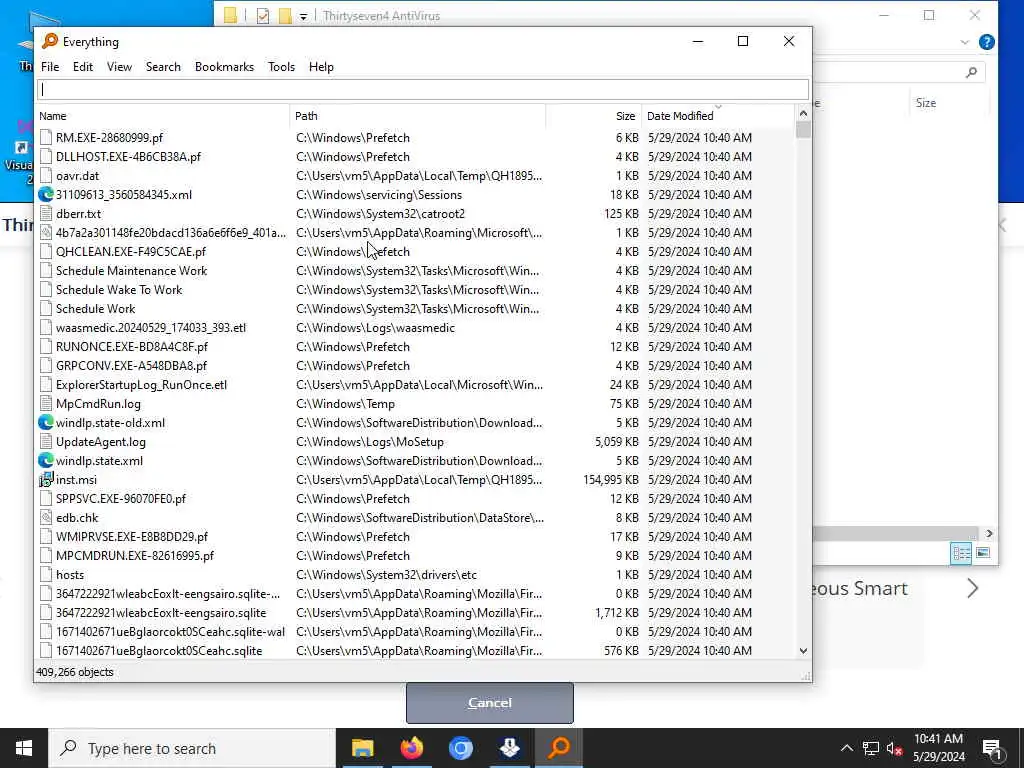Click the taskbar search box
The height and width of the screenshot is (768, 1024).
(x=192, y=748)
